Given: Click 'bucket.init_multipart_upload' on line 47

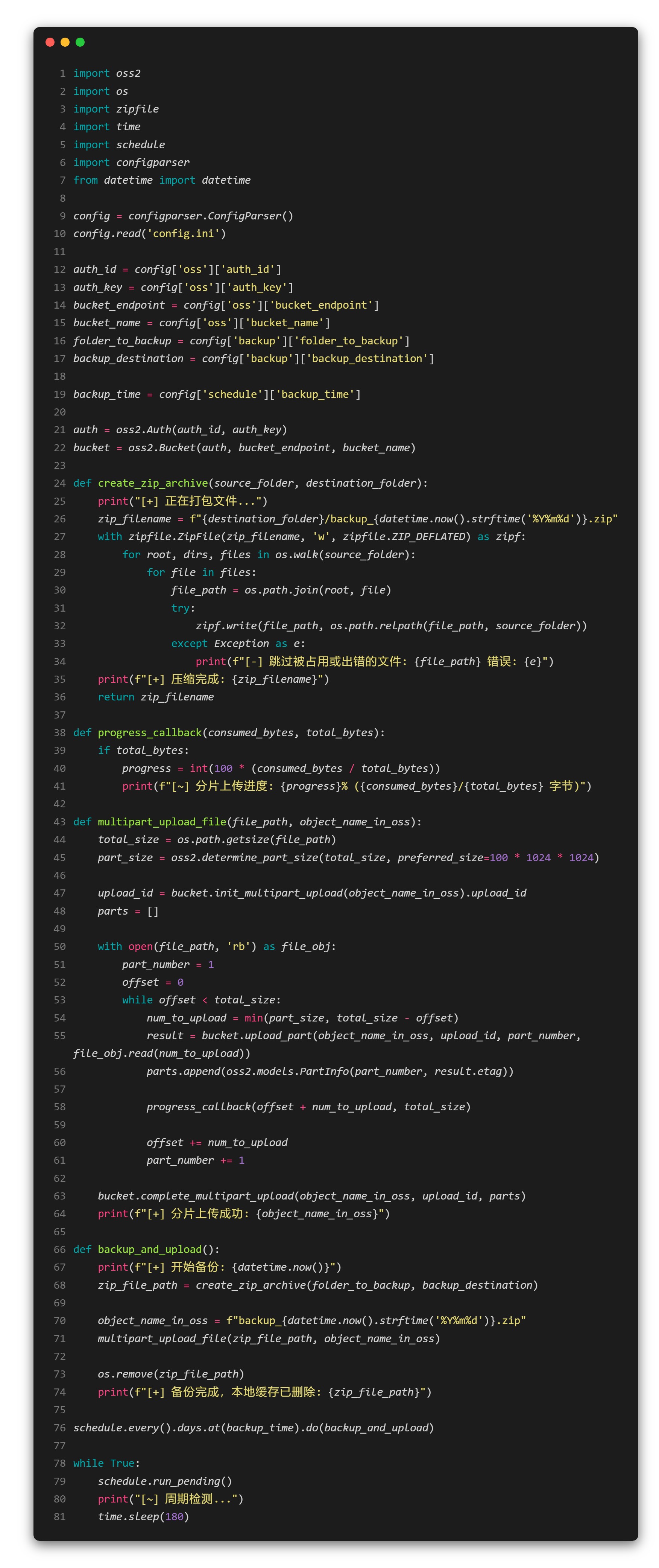Looking at the screenshot, I should tap(257, 893).
